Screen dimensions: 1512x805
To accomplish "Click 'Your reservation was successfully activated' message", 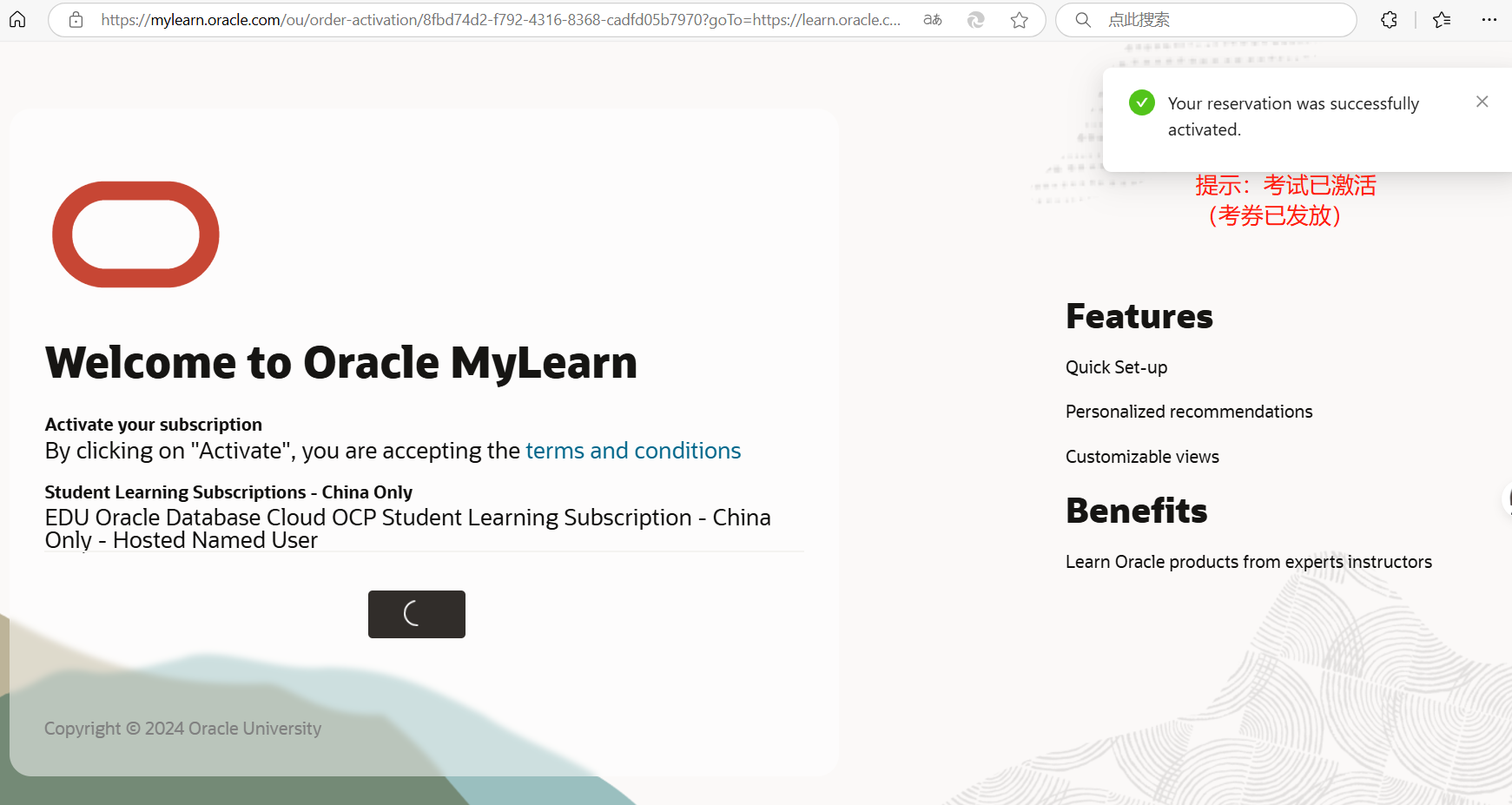I will click(x=1293, y=116).
